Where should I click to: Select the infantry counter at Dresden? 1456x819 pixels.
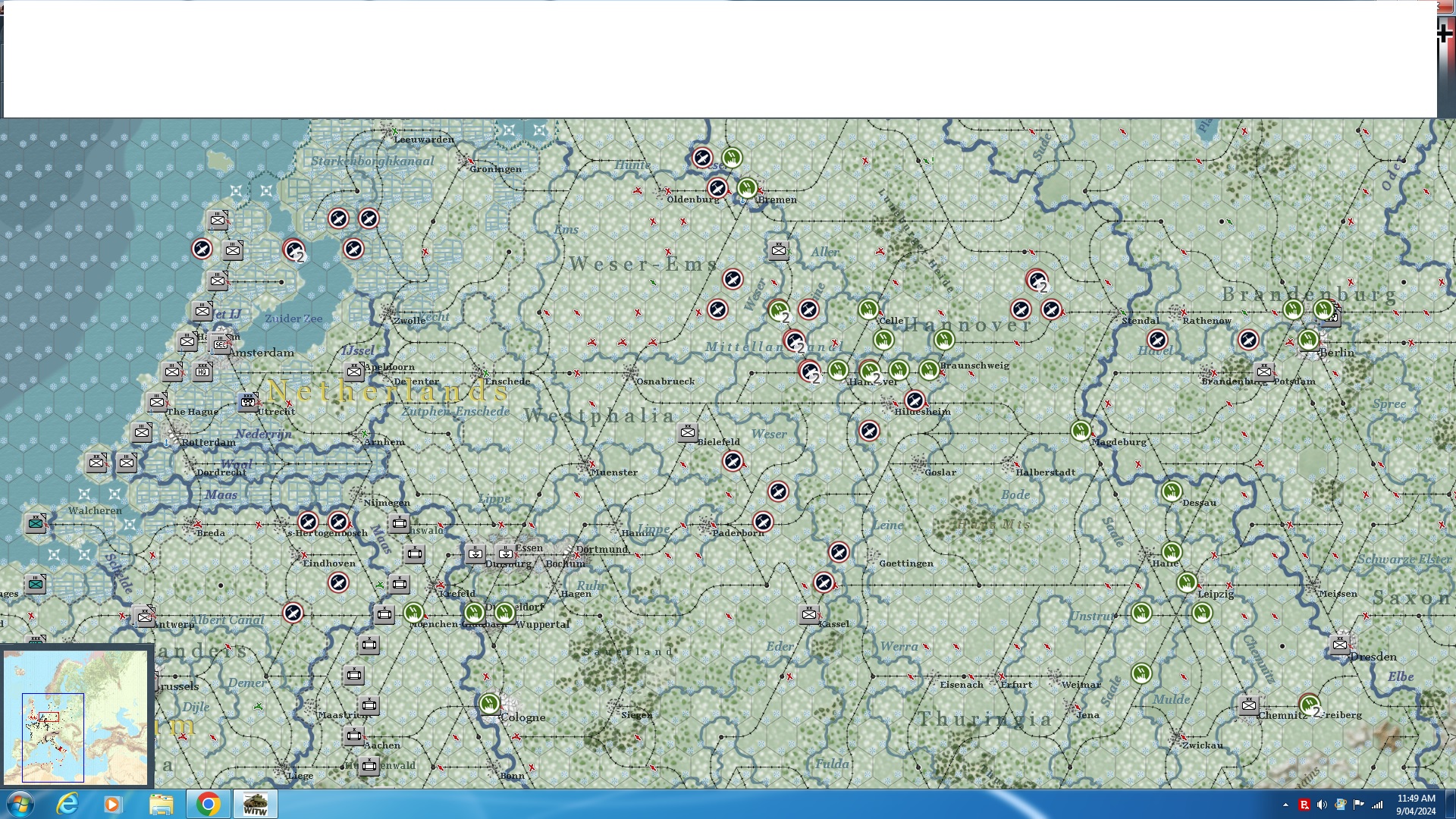[x=1340, y=645]
